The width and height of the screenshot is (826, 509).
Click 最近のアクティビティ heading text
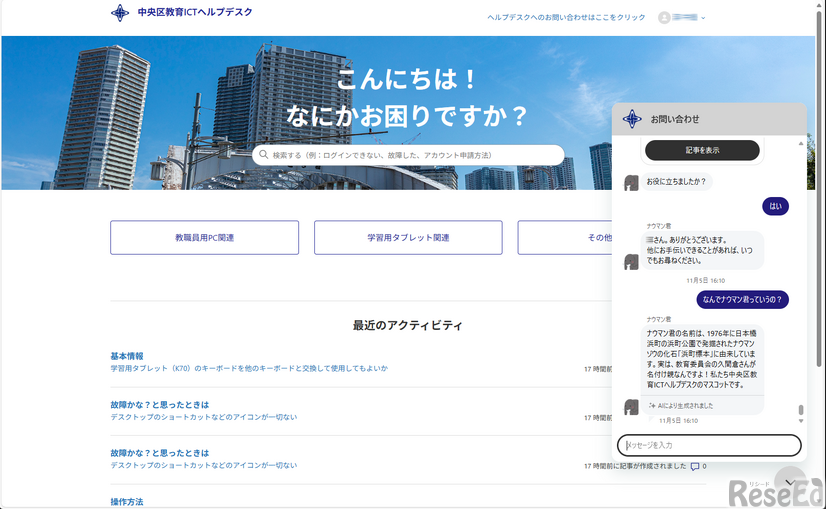click(407, 325)
